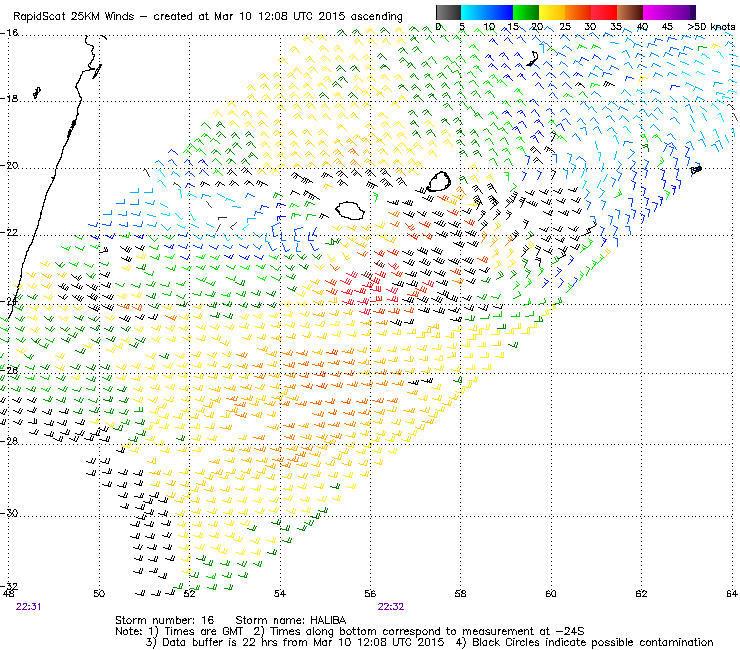
Task: Click the longitude label '52'
Action: (x=189, y=593)
